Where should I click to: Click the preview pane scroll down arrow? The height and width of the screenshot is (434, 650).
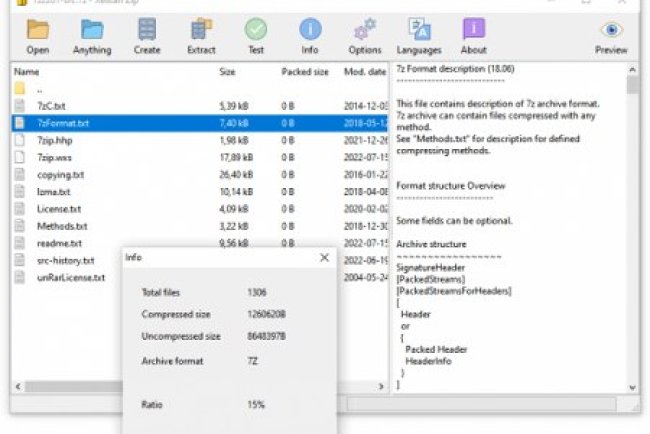click(x=632, y=388)
